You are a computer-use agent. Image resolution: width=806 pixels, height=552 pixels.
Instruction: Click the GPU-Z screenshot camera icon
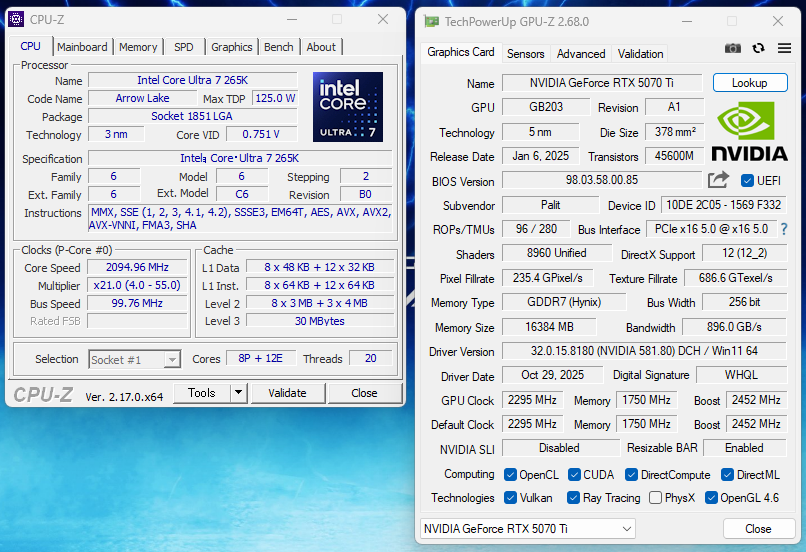pos(733,48)
